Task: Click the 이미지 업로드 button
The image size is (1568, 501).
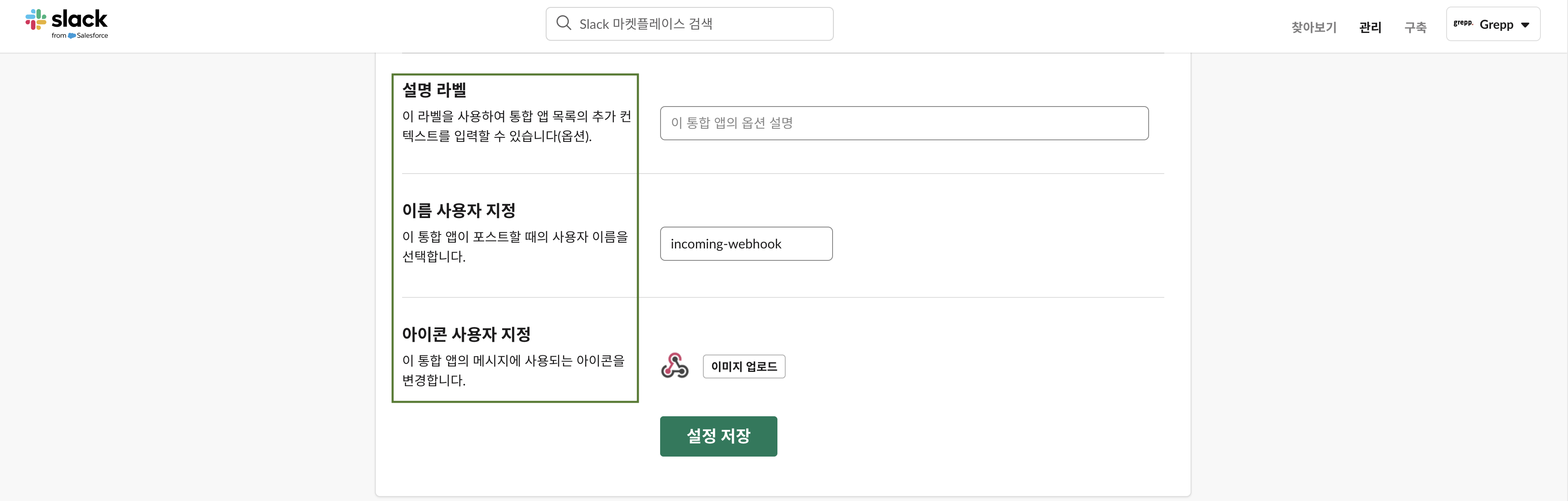Action: pyautogui.click(x=744, y=366)
